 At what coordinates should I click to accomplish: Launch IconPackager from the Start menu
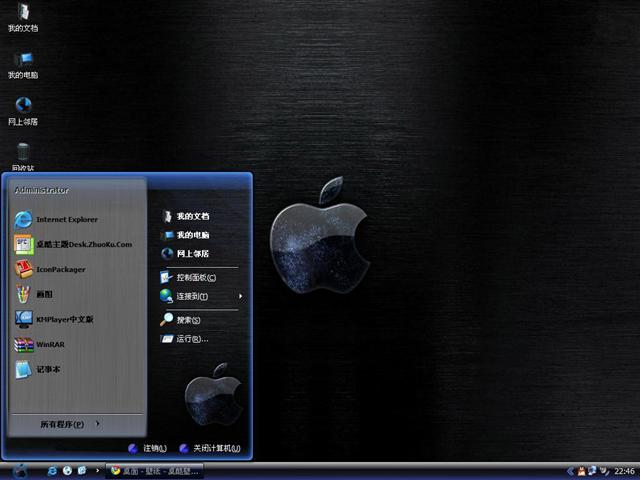(x=60, y=269)
